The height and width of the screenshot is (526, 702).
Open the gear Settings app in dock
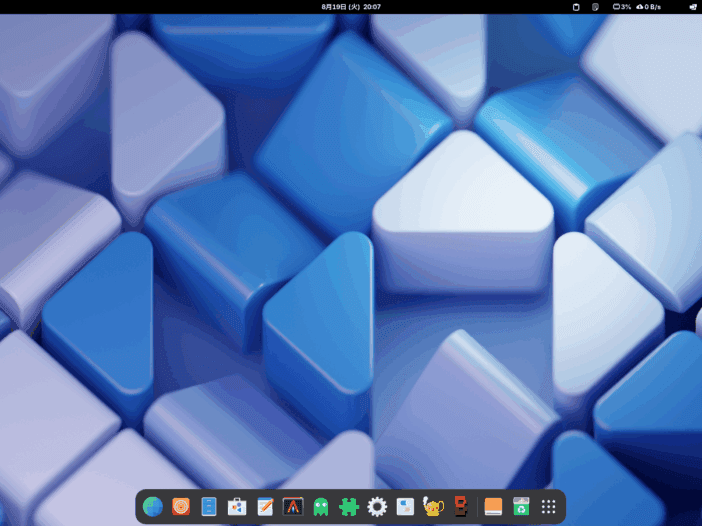pyautogui.click(x=377, y=507)
